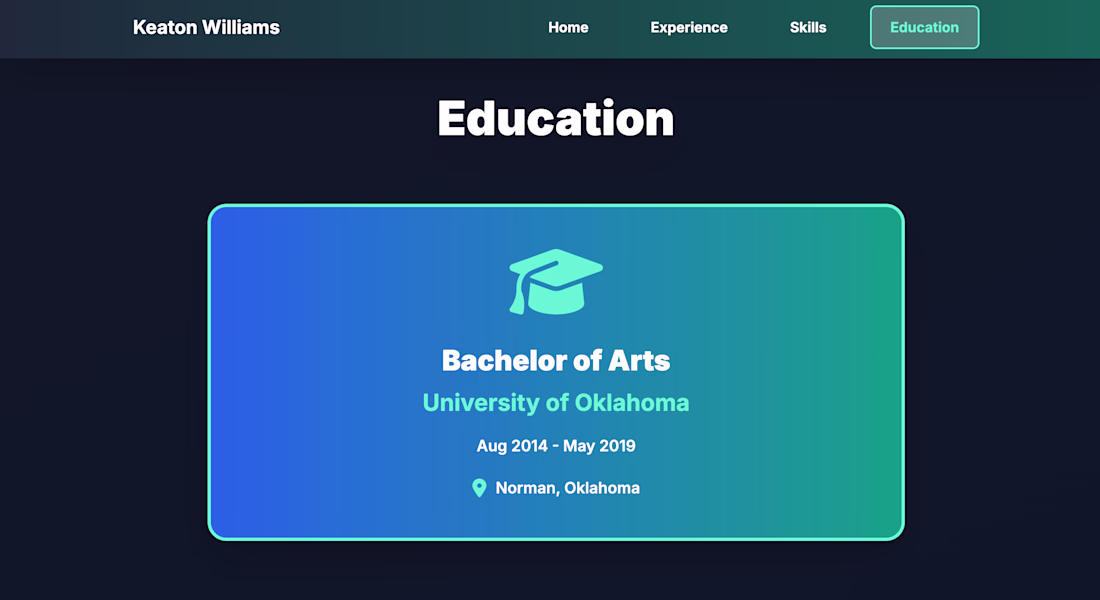Viewport: 1100px width, 600px height.
Task: Open the Experience nav link
Action: click(x=689, y=27)
